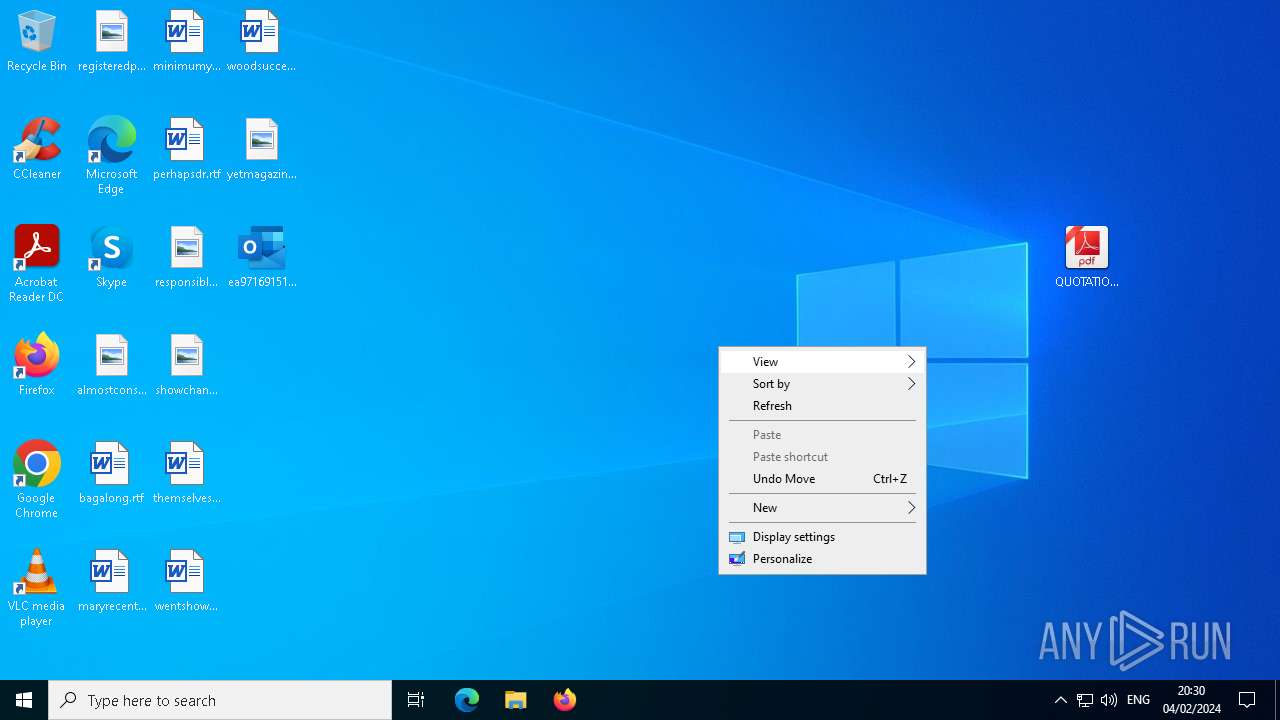
Task: Open Task View on the taskbar
Action: [x=416, y=700]
